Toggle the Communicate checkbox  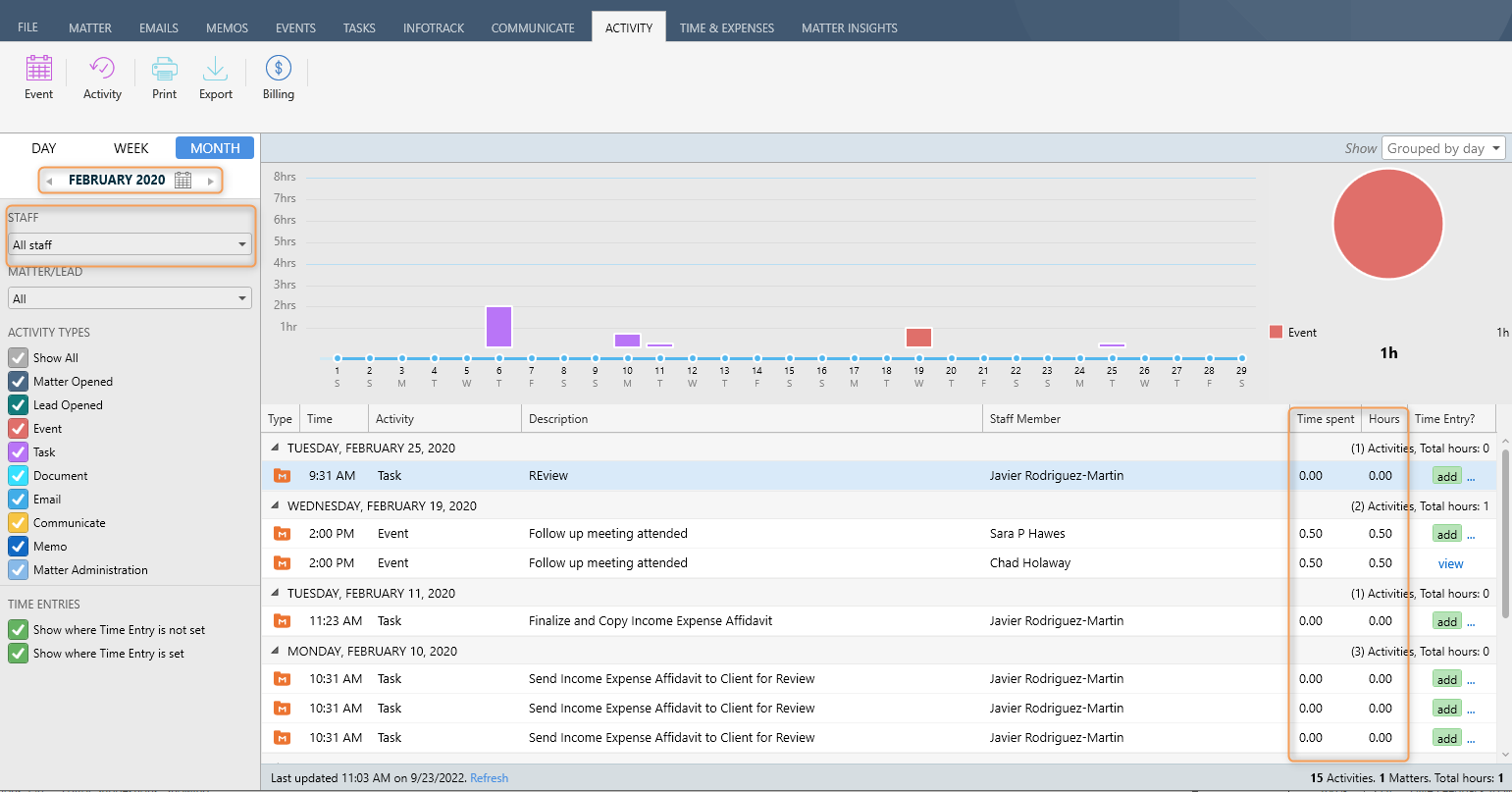pos(18,522)
